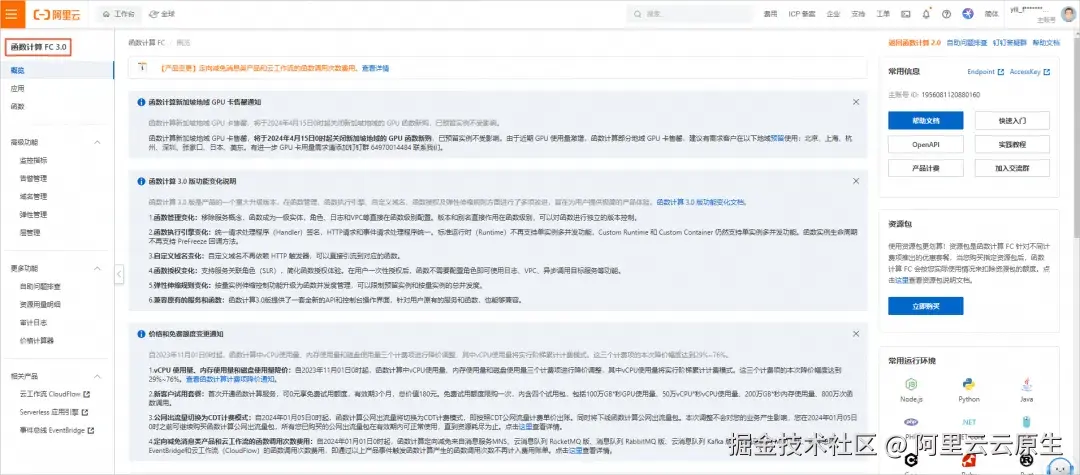Click the blue 帮助文档 button
This screenshot has width=1080, height=475.
pos(926,120)
